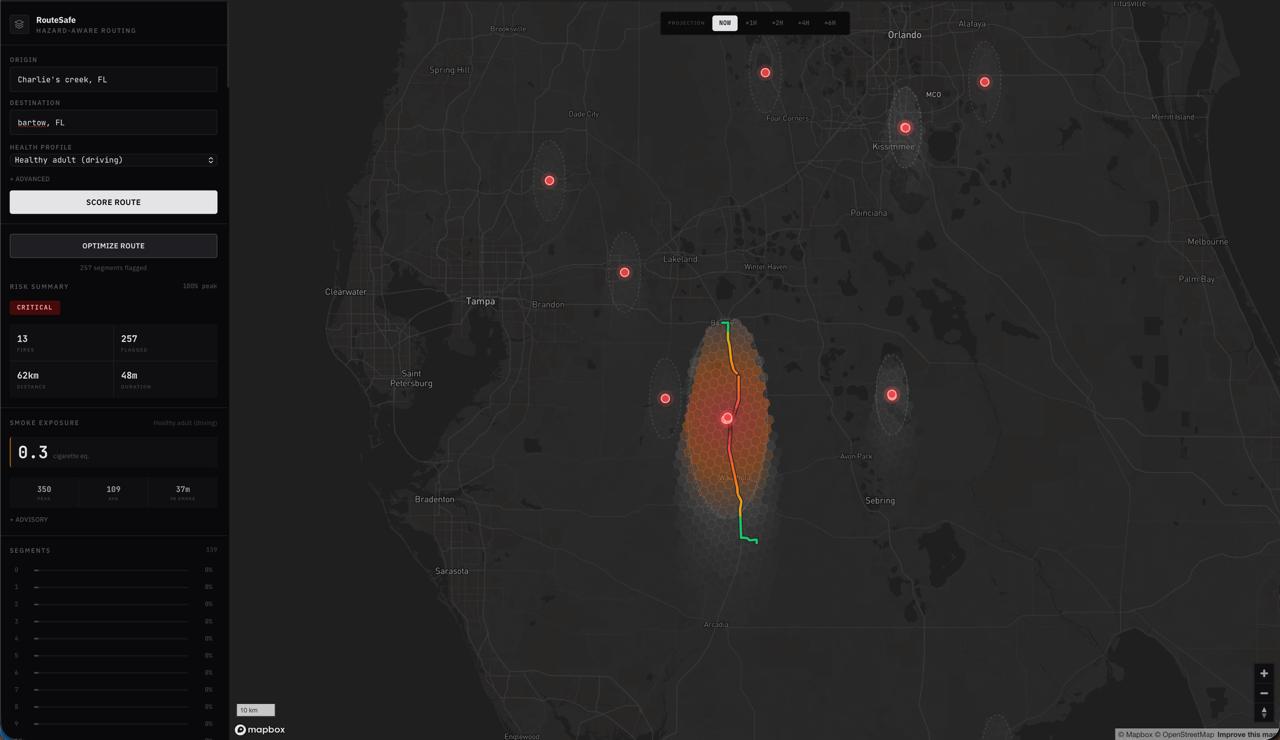
Task: Select the fire marker on the route
Action: (727, 418)
